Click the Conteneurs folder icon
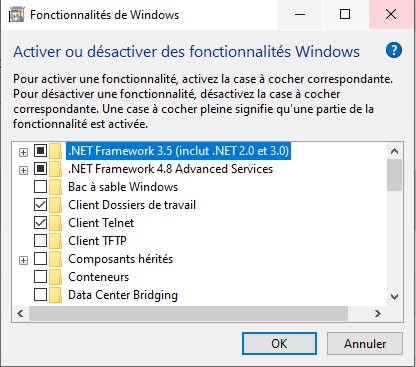The height and width of the screenshot is (367, 416). point(55,277)
